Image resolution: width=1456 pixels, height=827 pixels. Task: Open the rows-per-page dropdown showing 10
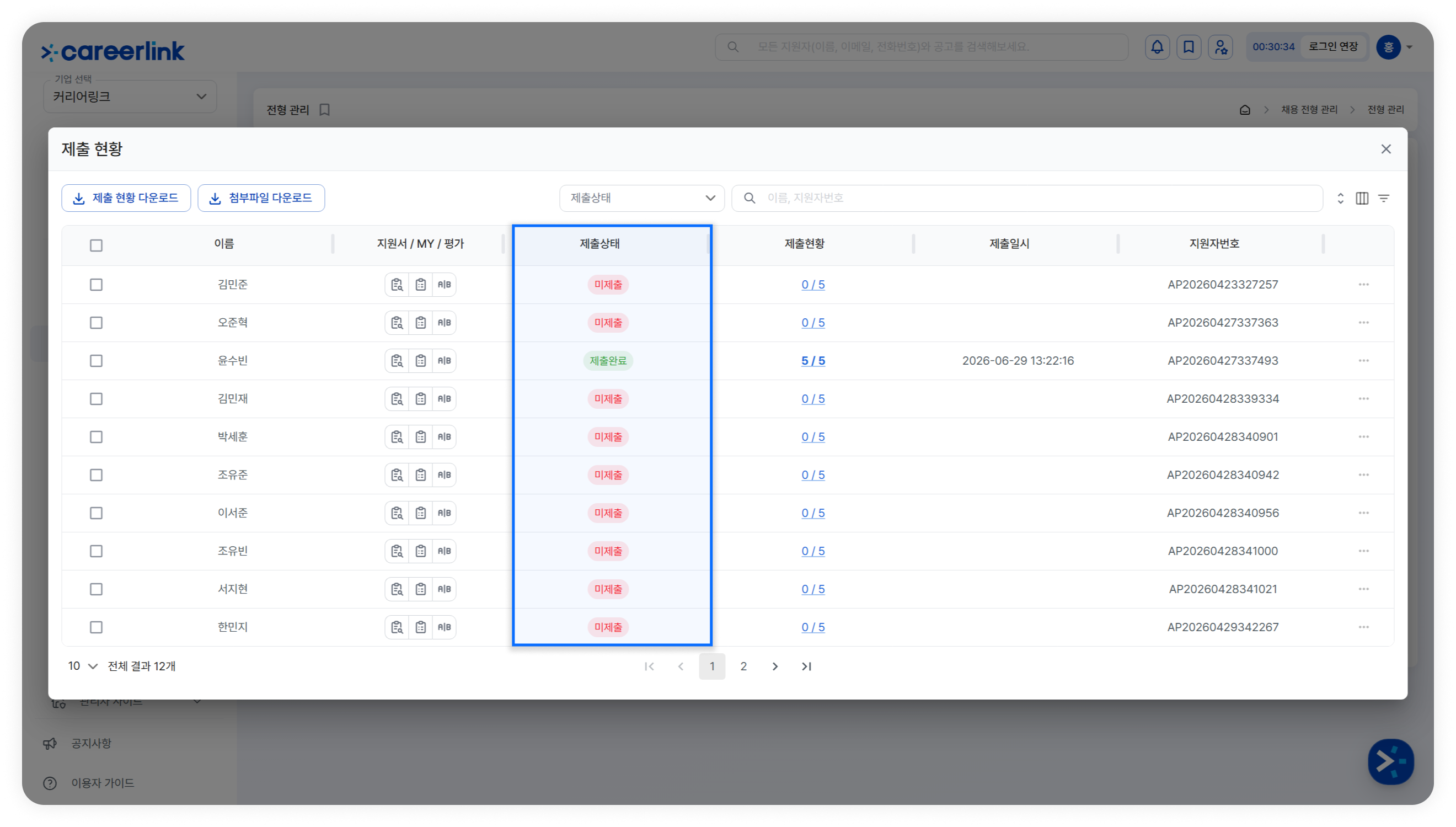[x=83, y=666]
